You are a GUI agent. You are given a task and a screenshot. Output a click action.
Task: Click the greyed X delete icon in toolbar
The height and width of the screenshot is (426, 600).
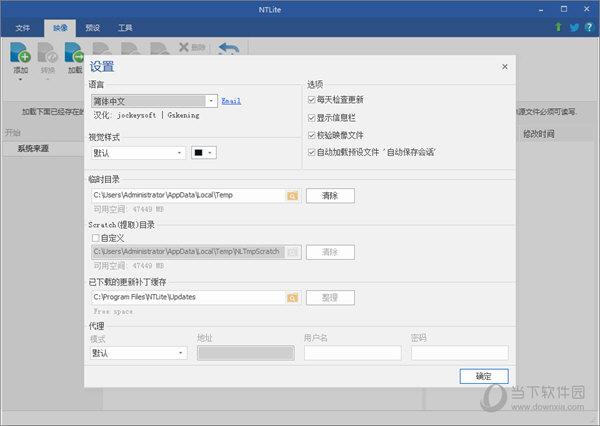(184, 47)
